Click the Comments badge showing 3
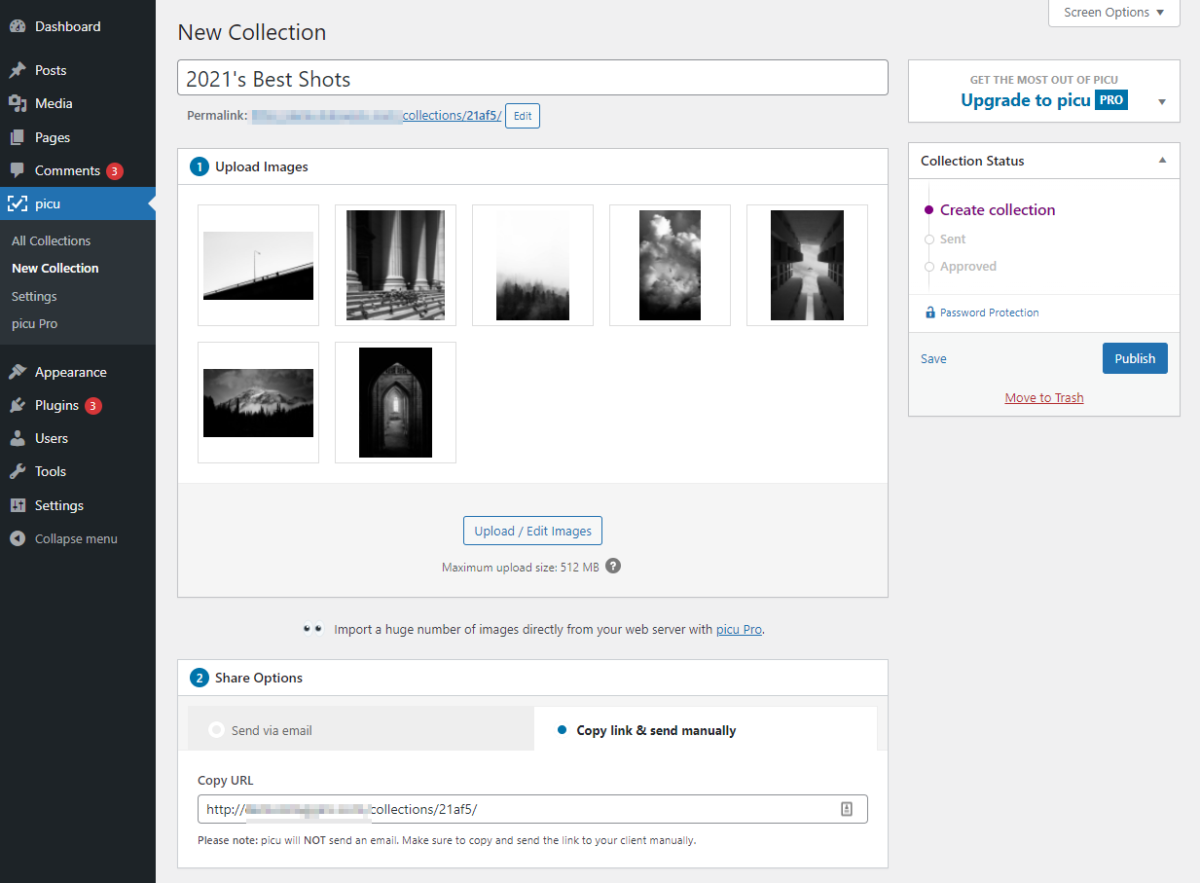Viewport: 1200px width, 883px height. [115, 171]
